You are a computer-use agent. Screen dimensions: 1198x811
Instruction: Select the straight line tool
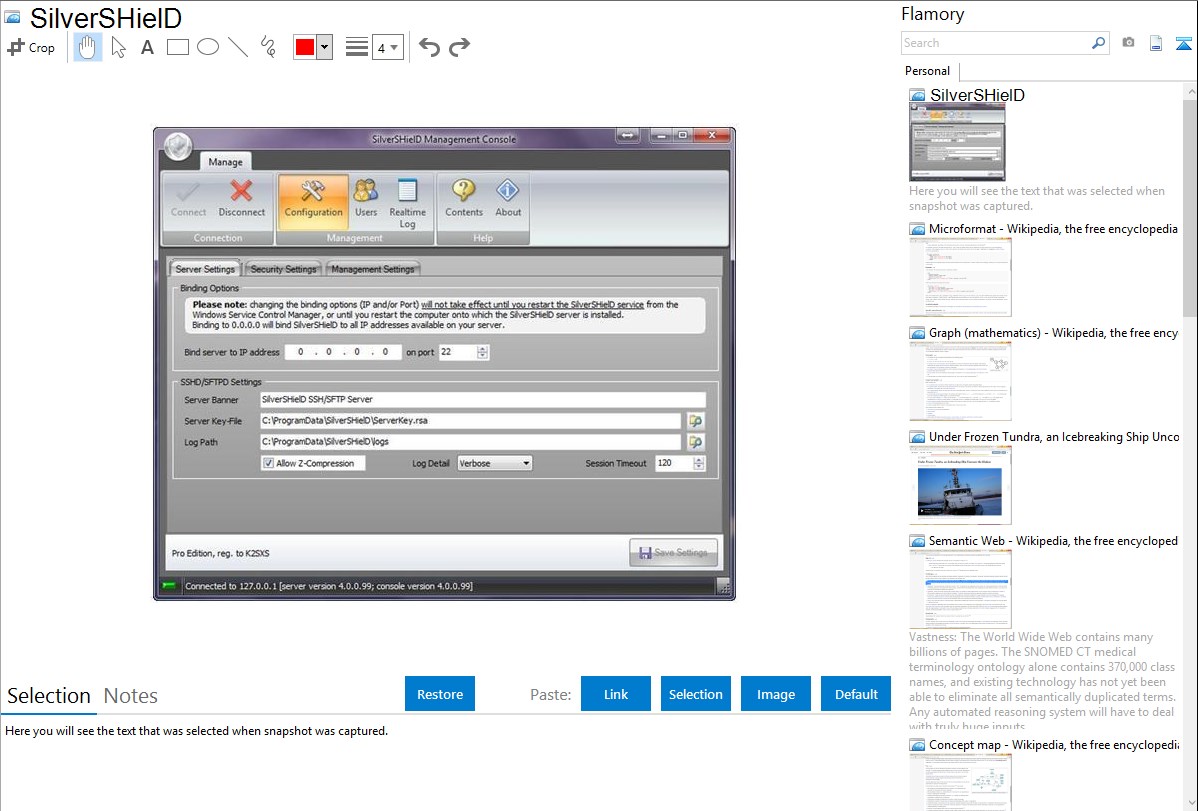click(x=238, y=47)
